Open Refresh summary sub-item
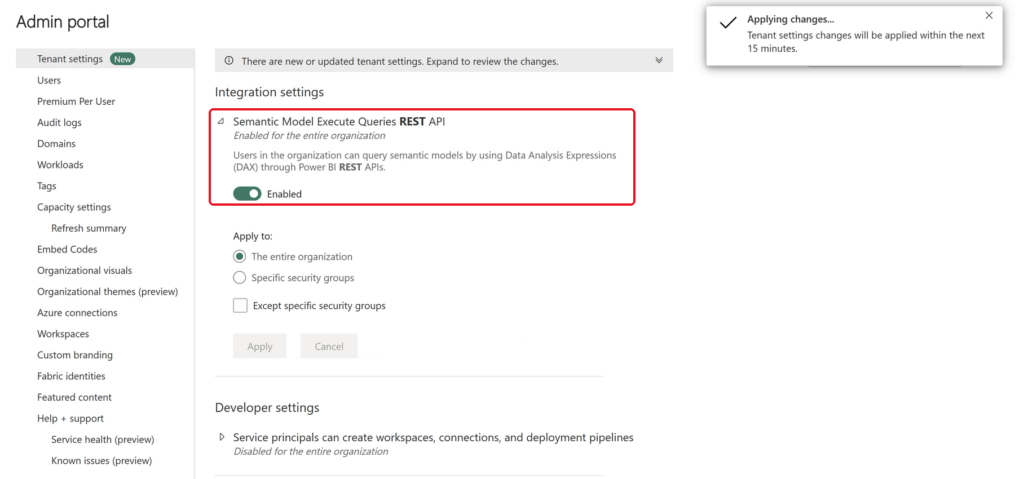 click(x=89, y=228)
